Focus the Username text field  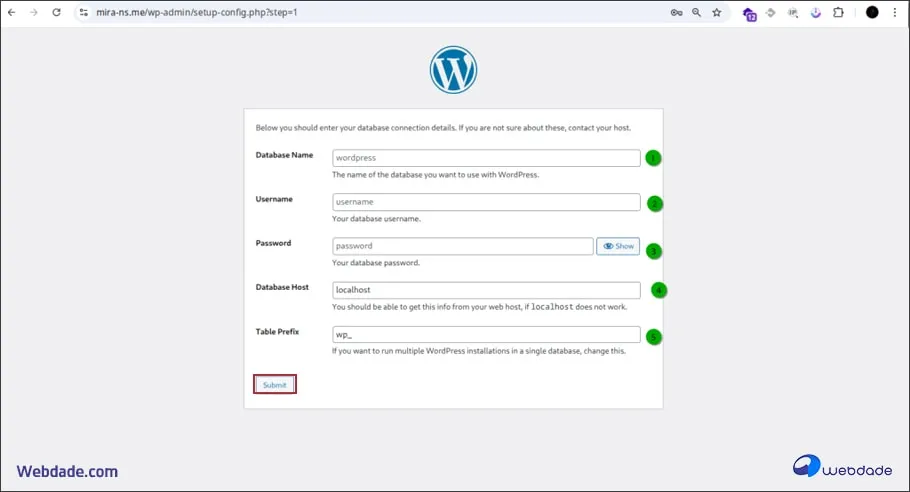coord(486,202)
